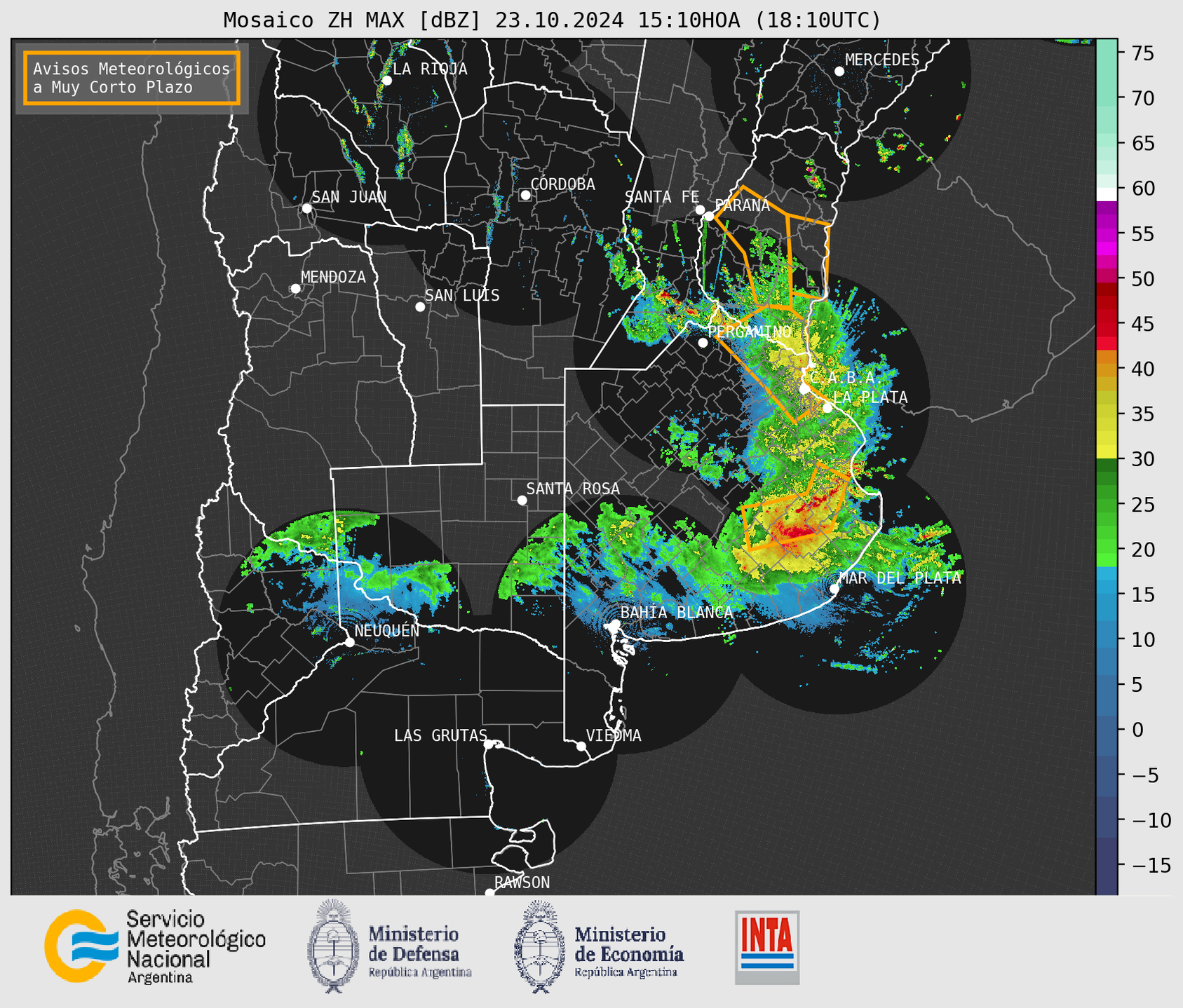Click the SAN JUAN city marker dot
The height and width of the screenshot is (1008, 1183).
[x=306, y=208]
